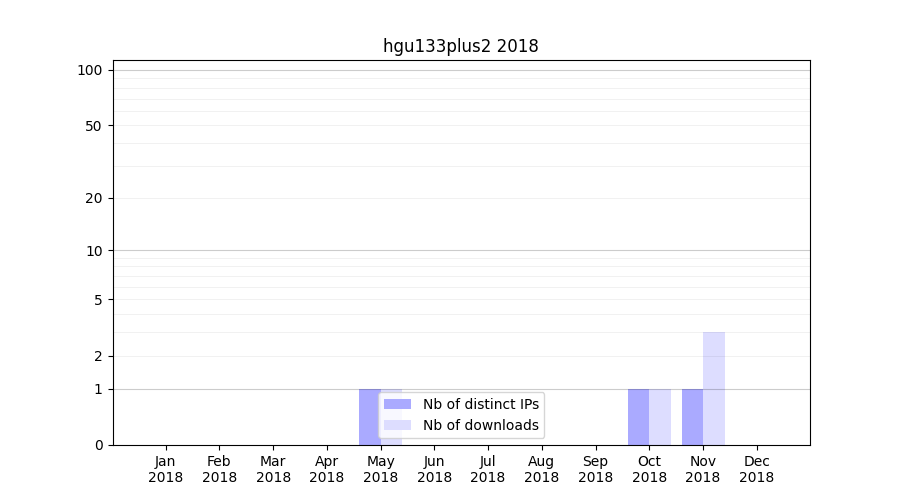Screen dimensions: 900x500
Task: Click the 0 tick on the y-axis
Action: coord(98,445)
